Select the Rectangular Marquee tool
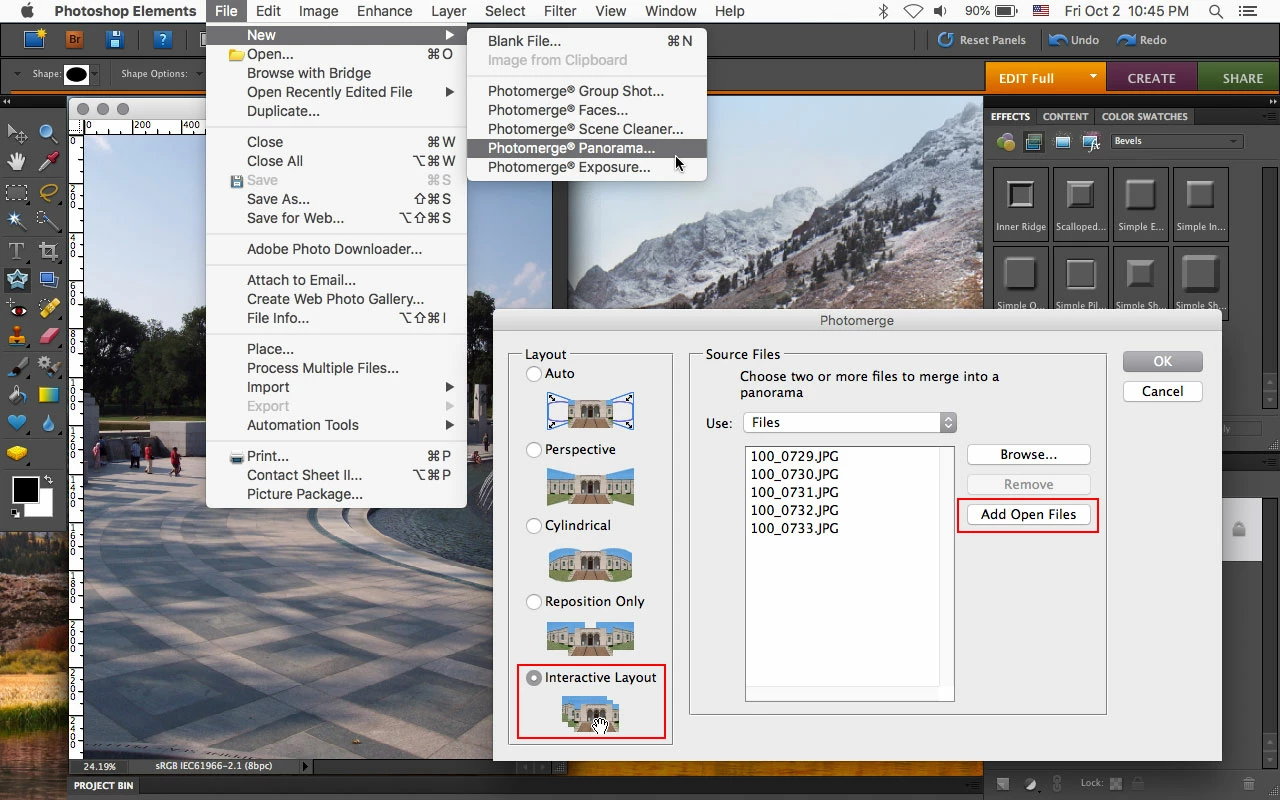This screenshot has height=800, width=1280. click(x=16, y=191)
